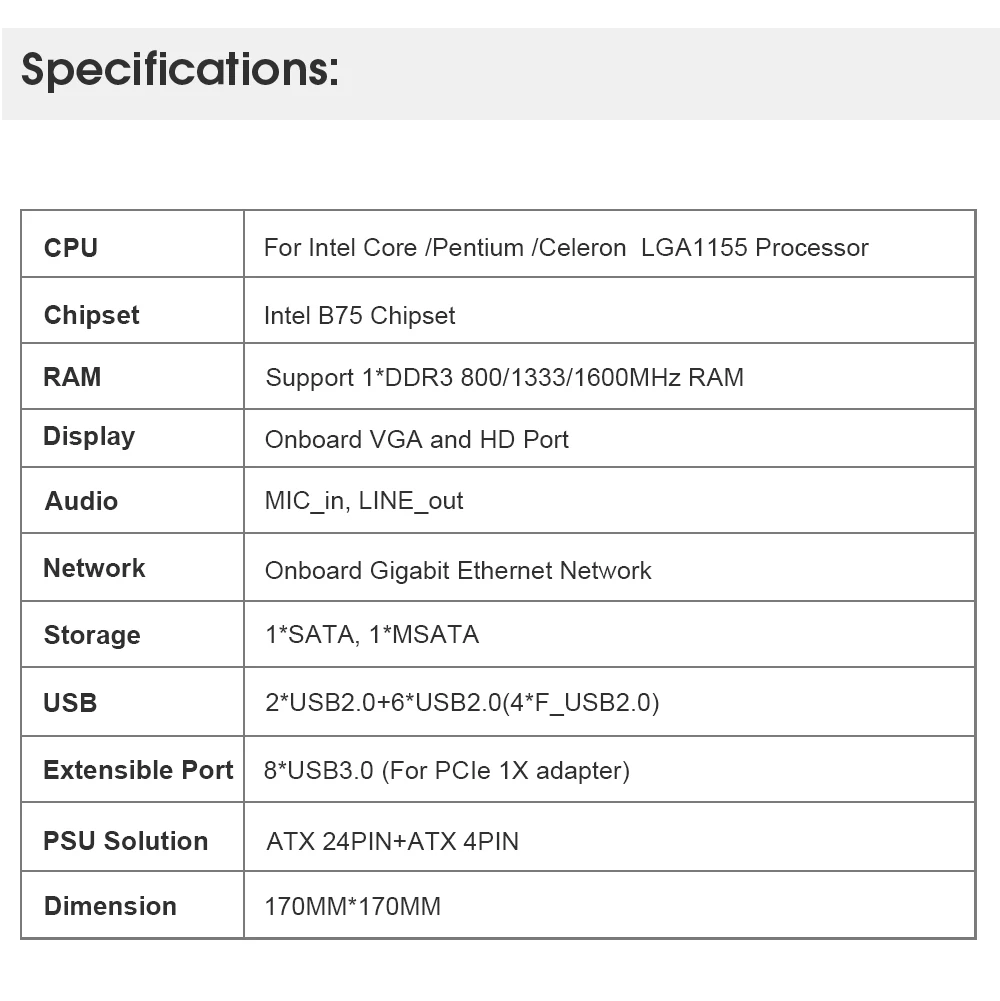Click the ATX 24PIN+ATX 4PIN value
Image resolution: width=1000 pixels, height=1001 pixels.
[392, 842]
